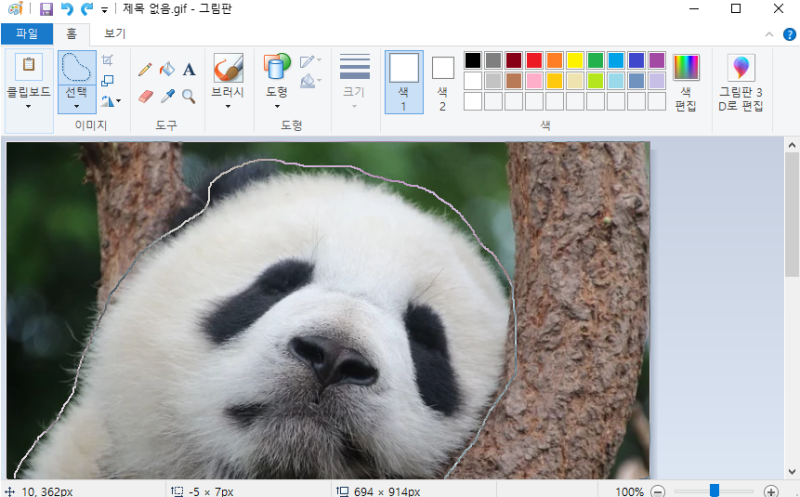Open the Quick Access Toolbar customize arrow

[104, 10]
